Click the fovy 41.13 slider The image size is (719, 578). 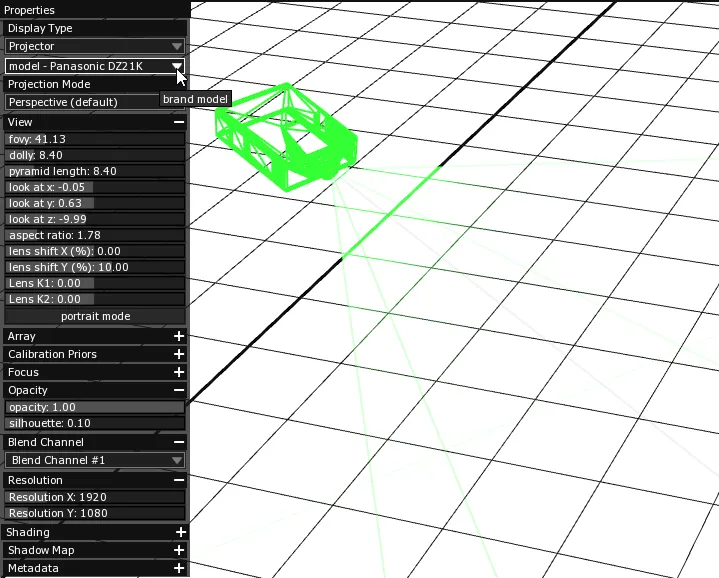[95, 139]
